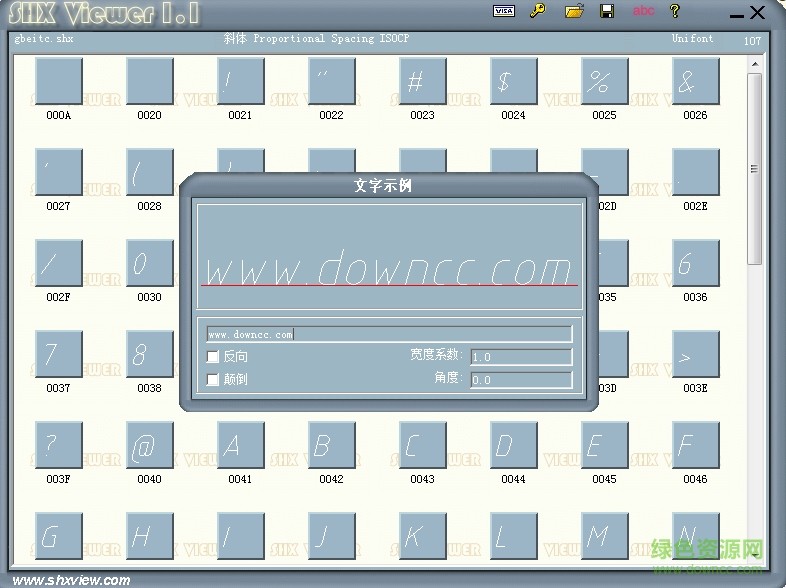Viewport: 786px width, 588px height.
Task: Select letter D glyph 0044
Action: click(x=513, y=445)
